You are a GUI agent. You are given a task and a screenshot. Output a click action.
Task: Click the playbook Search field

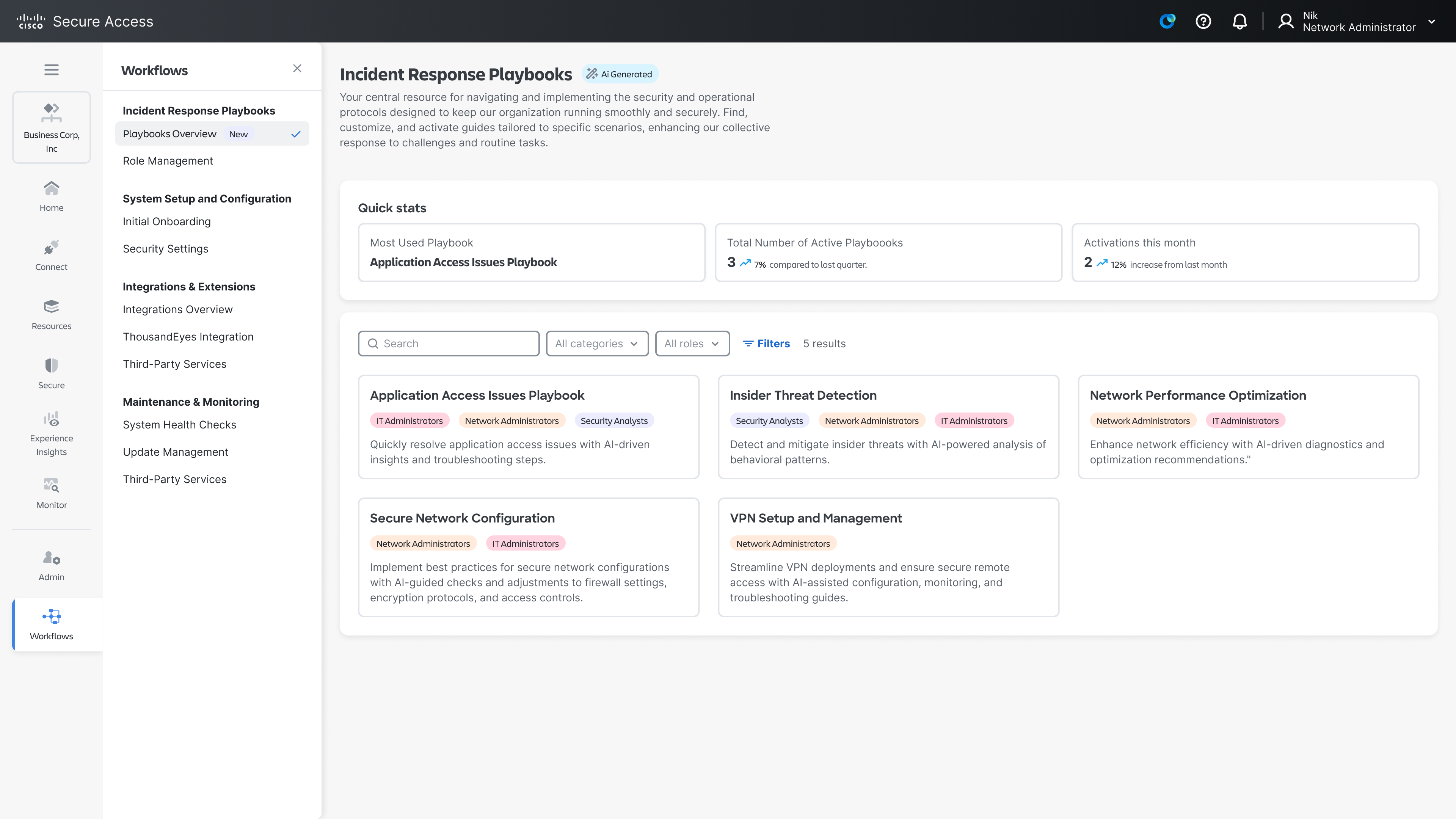pyautogui.click(x=449, y=344)
